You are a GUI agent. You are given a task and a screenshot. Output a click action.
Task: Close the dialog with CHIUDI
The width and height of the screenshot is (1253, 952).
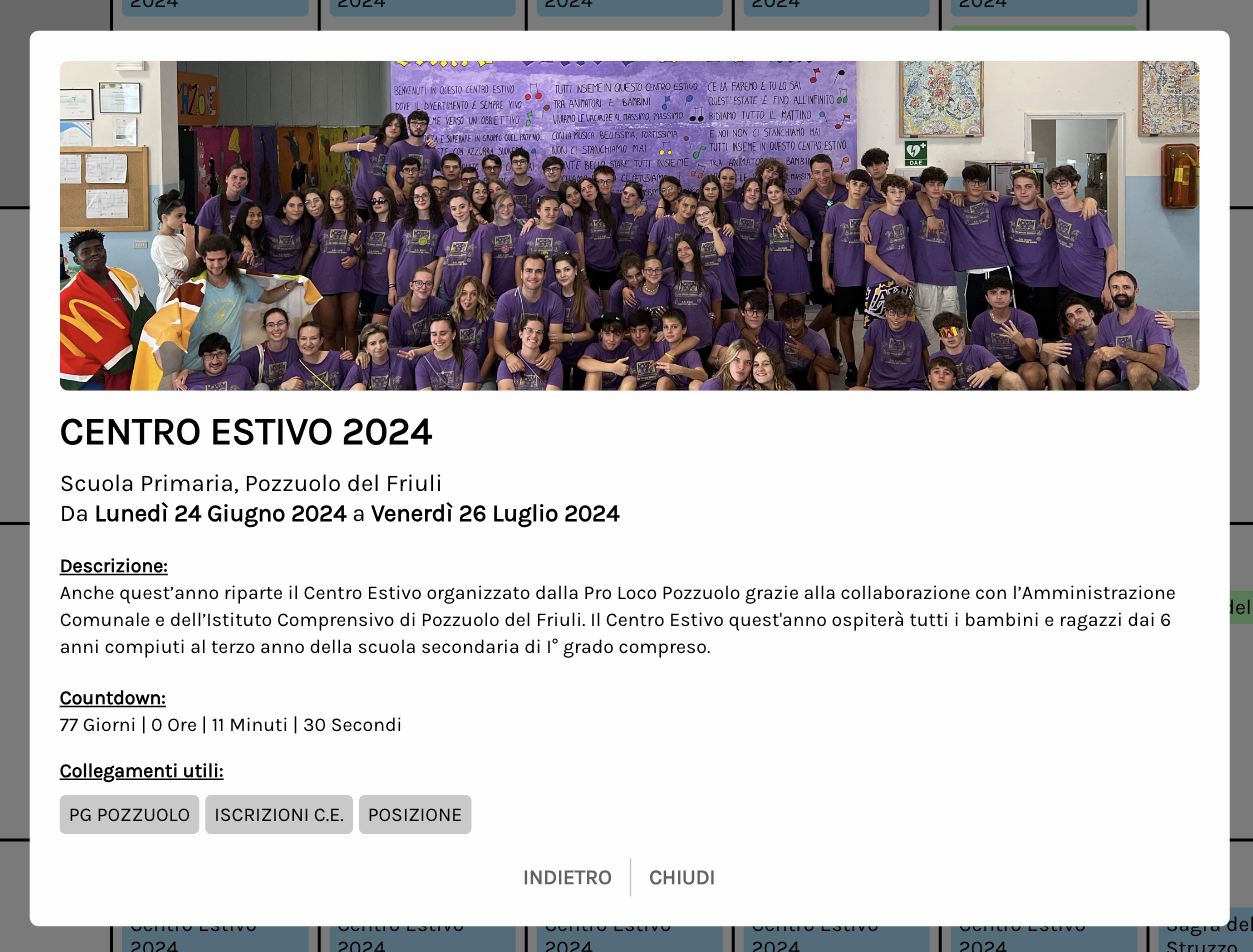(682, 878)
